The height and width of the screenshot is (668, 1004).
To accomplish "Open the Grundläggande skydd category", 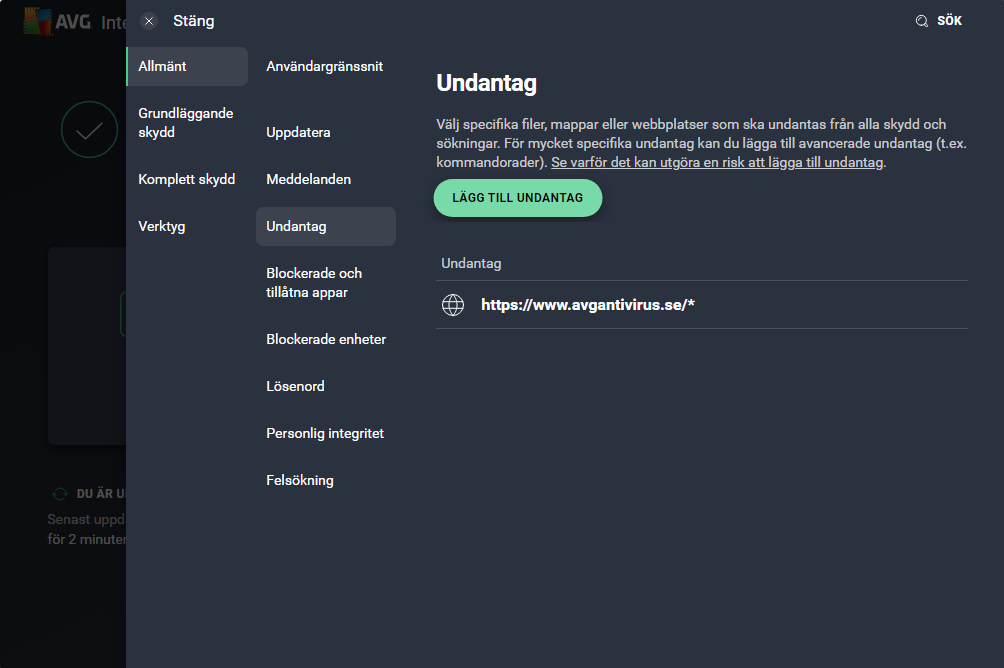I will point(186,123).
